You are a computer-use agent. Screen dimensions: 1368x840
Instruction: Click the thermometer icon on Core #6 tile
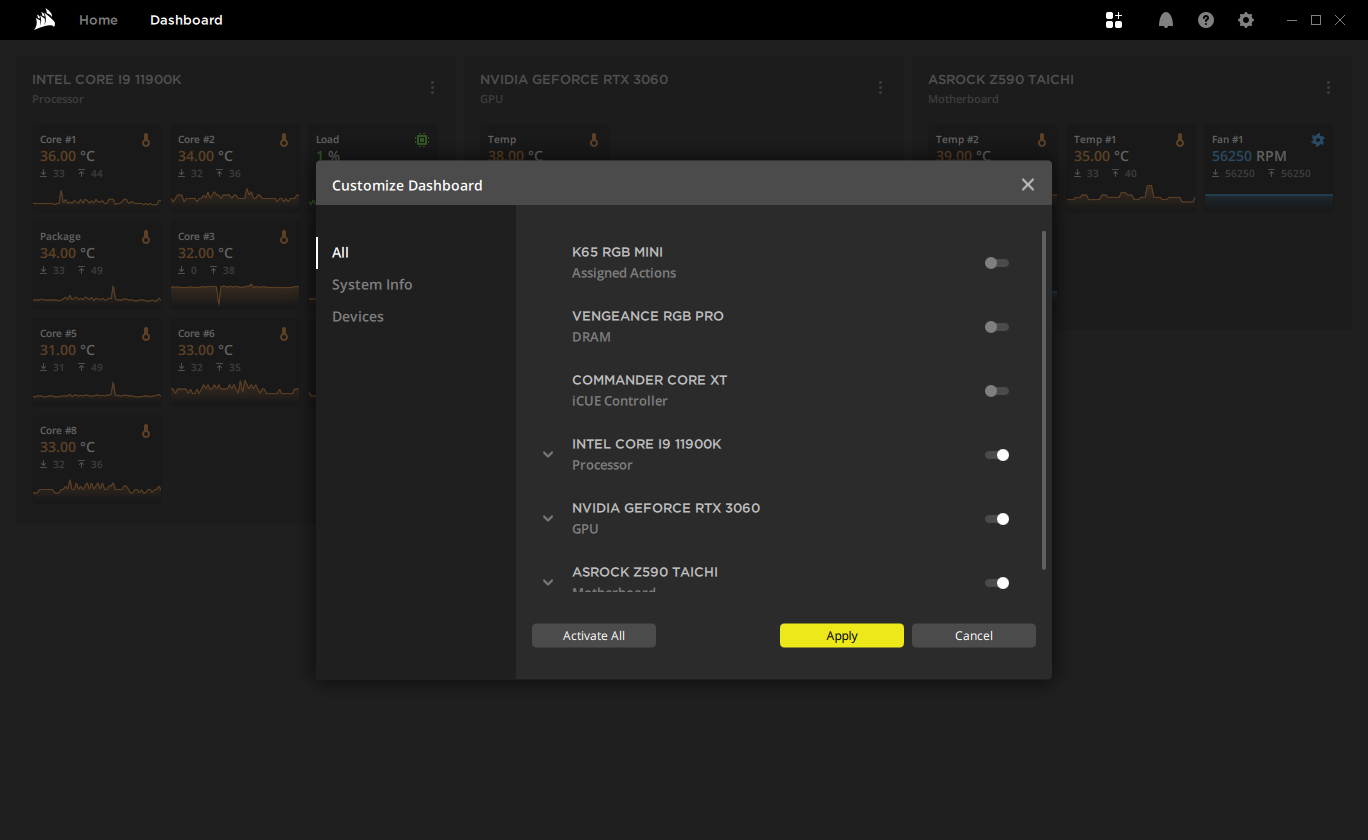coord(284,334)
